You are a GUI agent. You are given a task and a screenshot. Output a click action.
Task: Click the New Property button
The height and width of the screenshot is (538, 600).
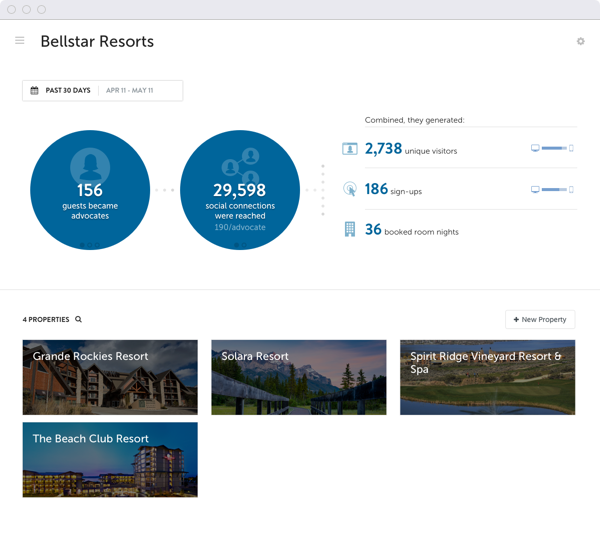tap(540, 320)
